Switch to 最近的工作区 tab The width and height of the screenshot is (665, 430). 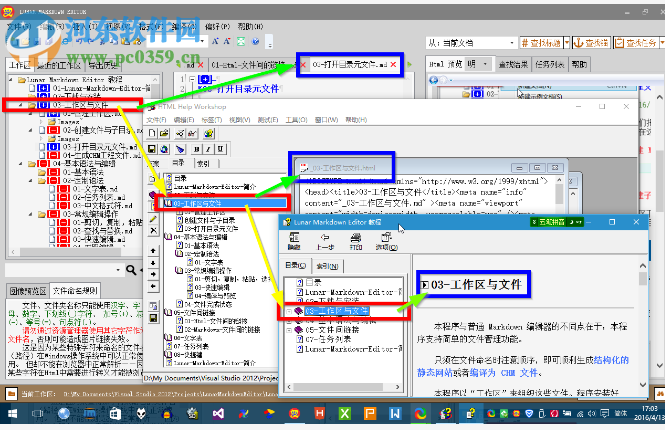59,65
